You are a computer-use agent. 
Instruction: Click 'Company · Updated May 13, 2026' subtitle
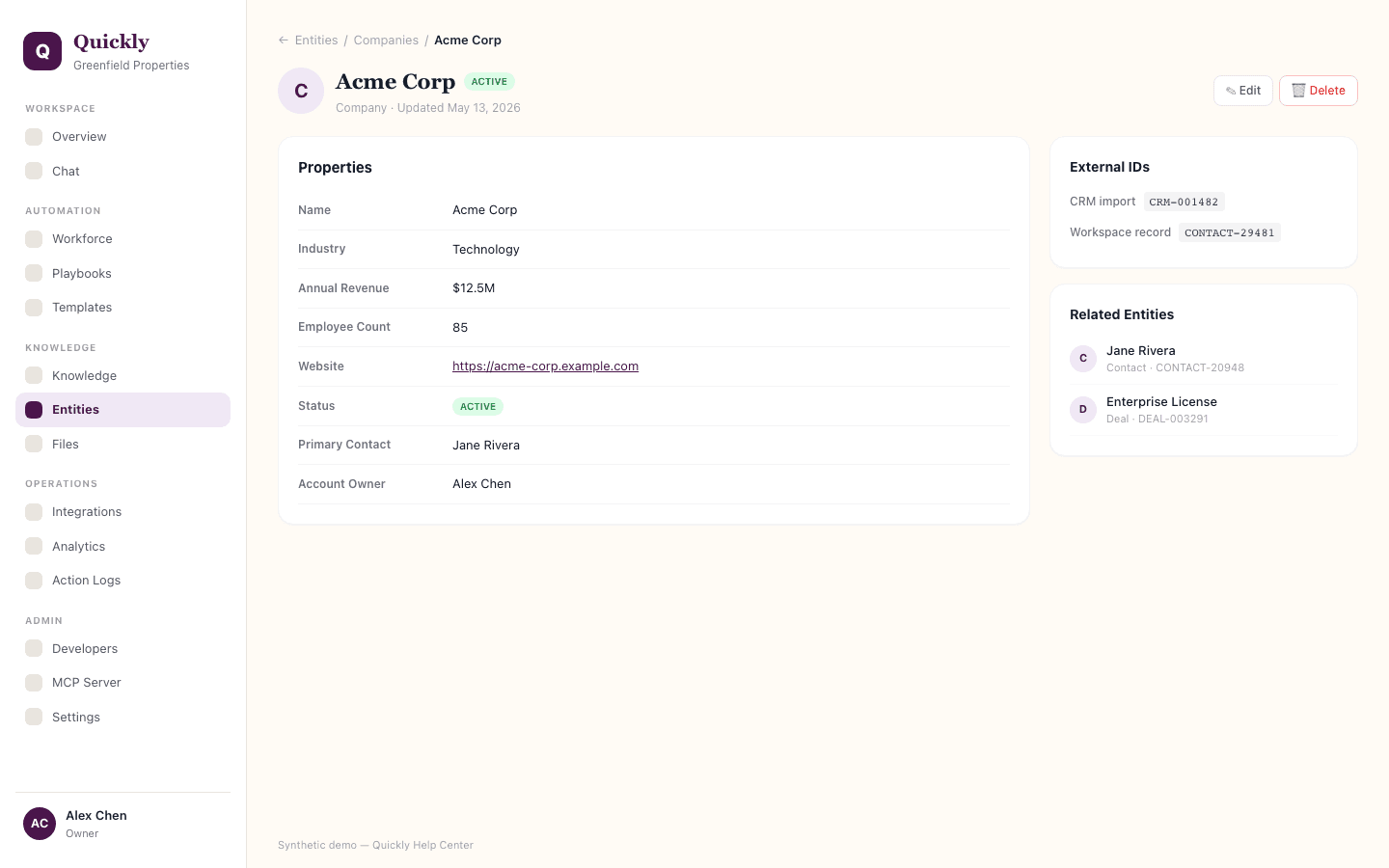point(428,108)
